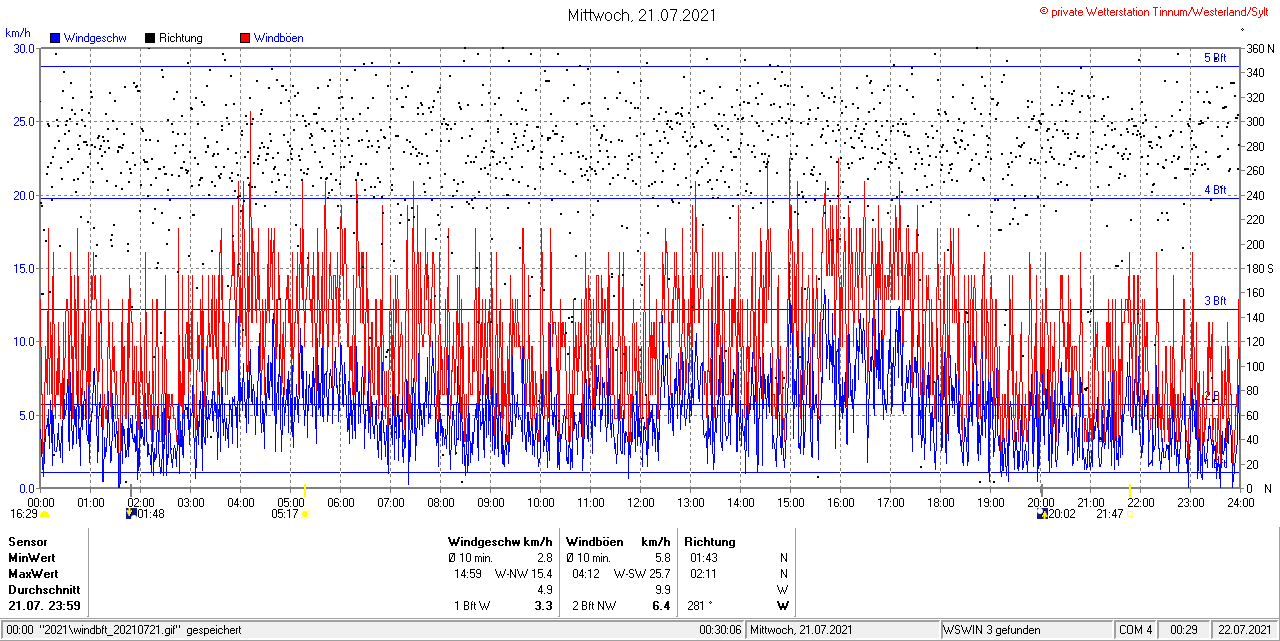Click the moon icon beside 20:02
Screen dimensions: 1280x641
pyautogui.click(x=1043, y=514)
